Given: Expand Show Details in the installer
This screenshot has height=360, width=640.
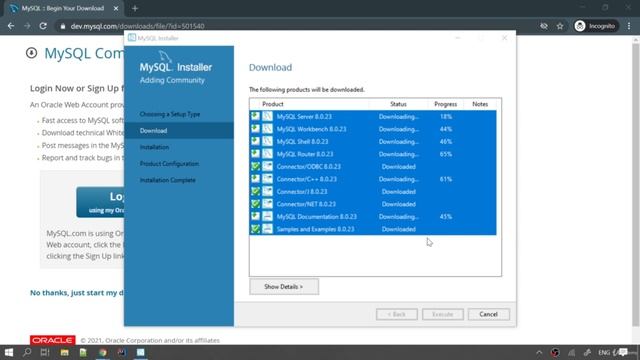Looking at the screenshot, I should (x=284, y=287).
